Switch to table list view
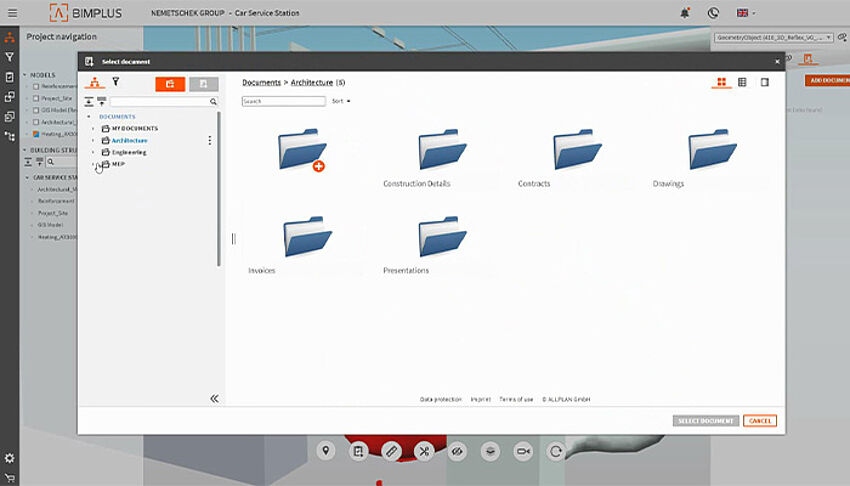This screenshot has height=486, width=850. [742, 82]
